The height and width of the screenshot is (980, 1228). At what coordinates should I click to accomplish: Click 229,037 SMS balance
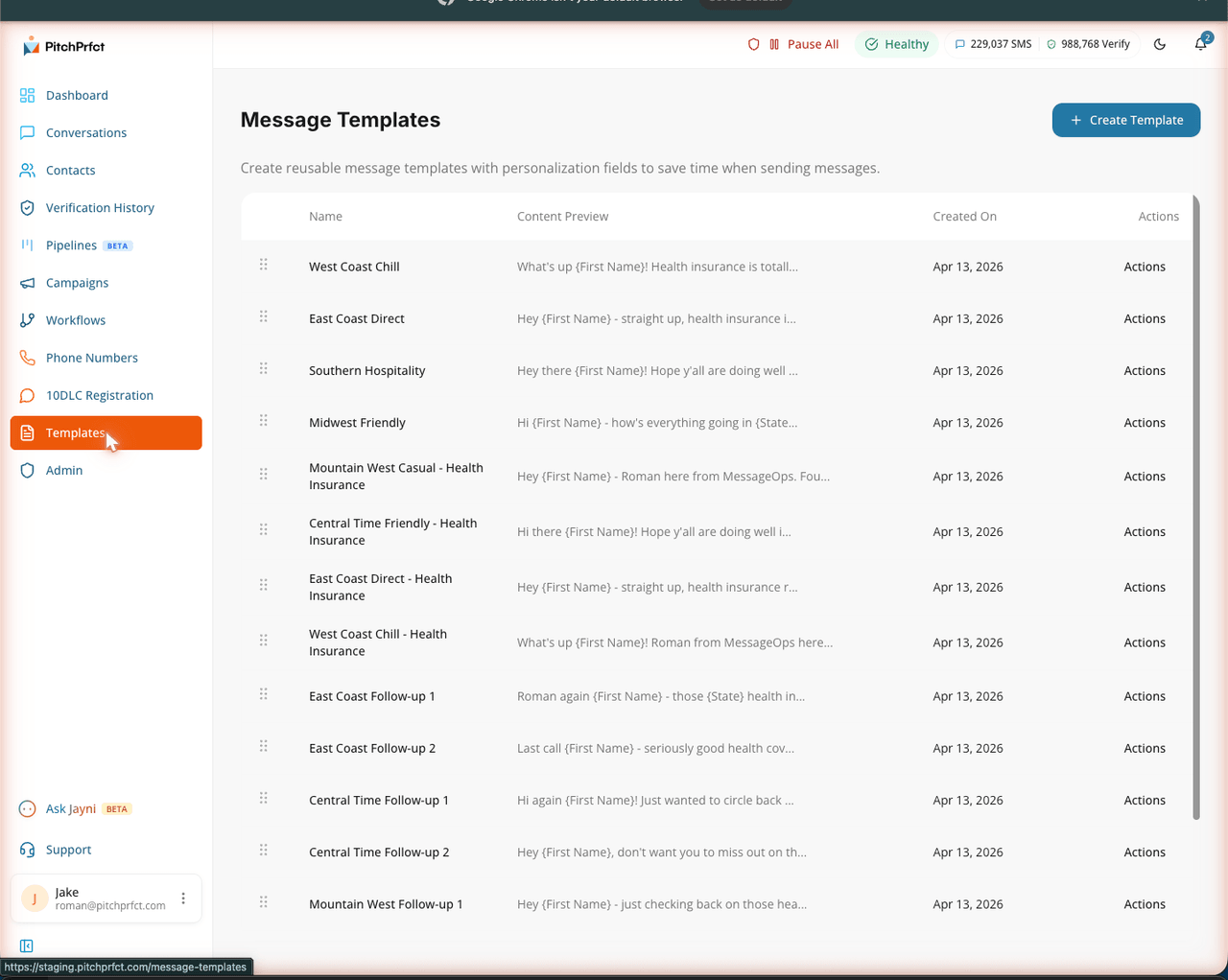click(993, 44)
